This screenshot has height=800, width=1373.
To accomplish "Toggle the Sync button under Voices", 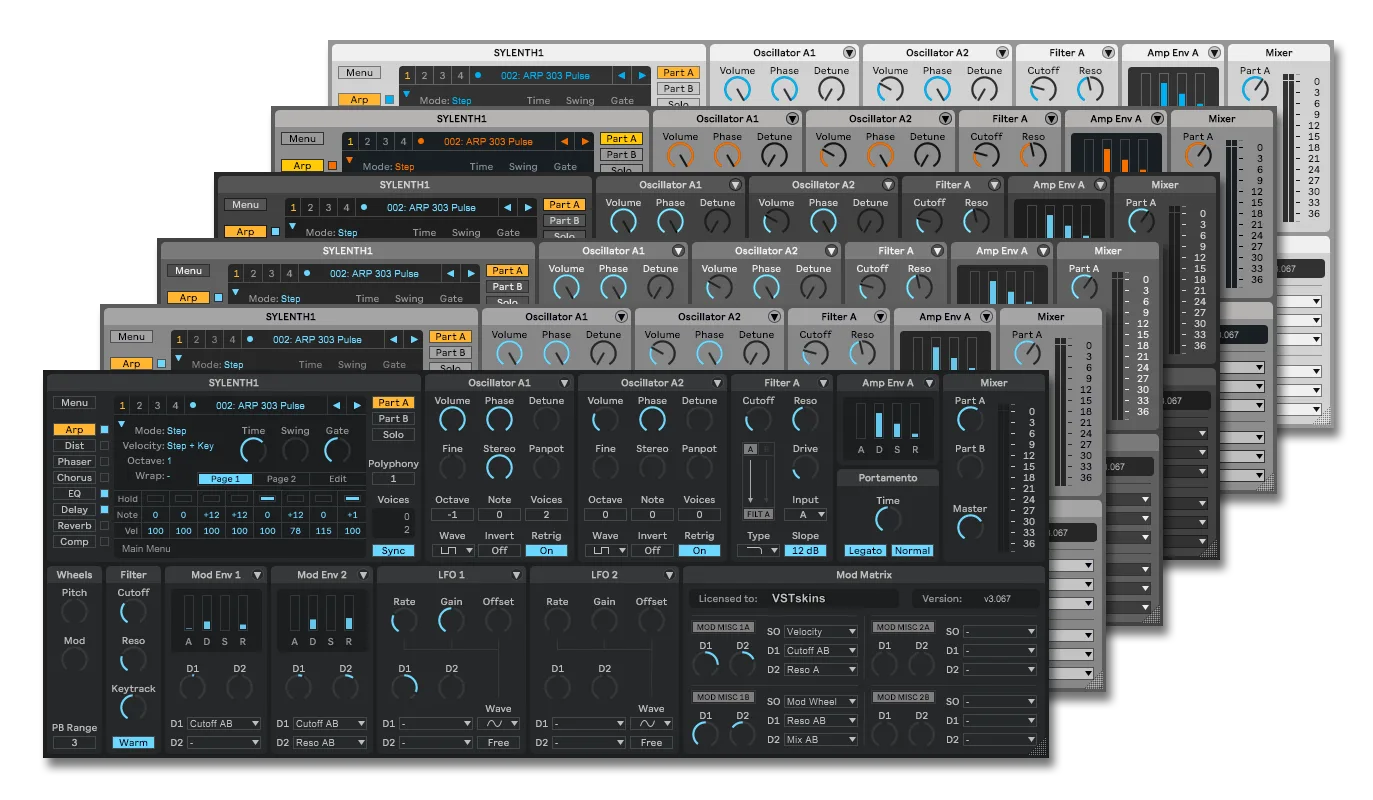I will [x=393, y=551].
